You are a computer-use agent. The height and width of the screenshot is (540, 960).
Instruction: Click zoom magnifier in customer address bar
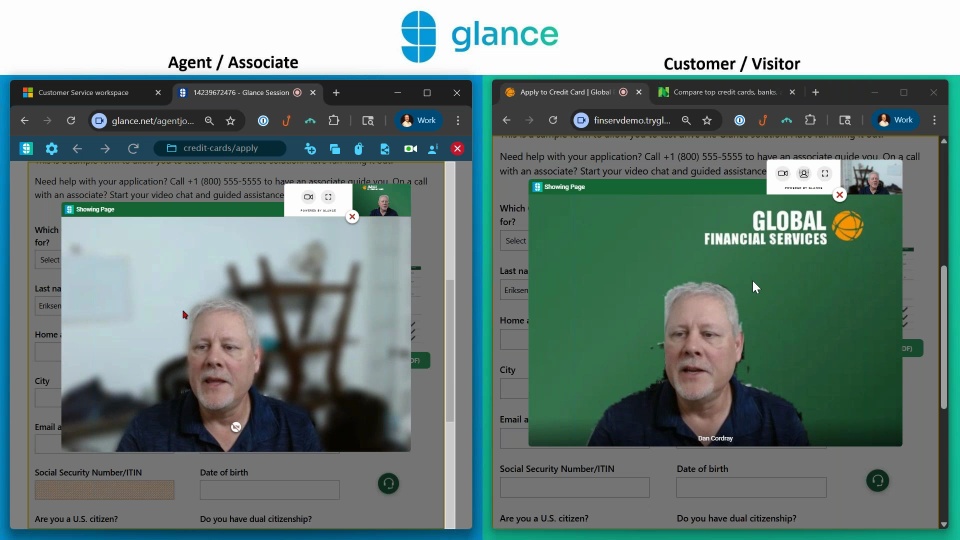[x=686, y=121]
